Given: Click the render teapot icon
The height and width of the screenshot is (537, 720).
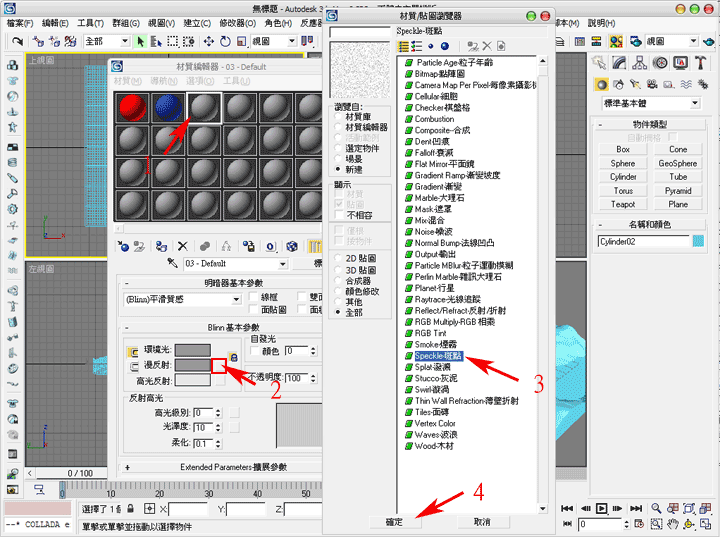Looking at the screenshot, I should (709, 41).
